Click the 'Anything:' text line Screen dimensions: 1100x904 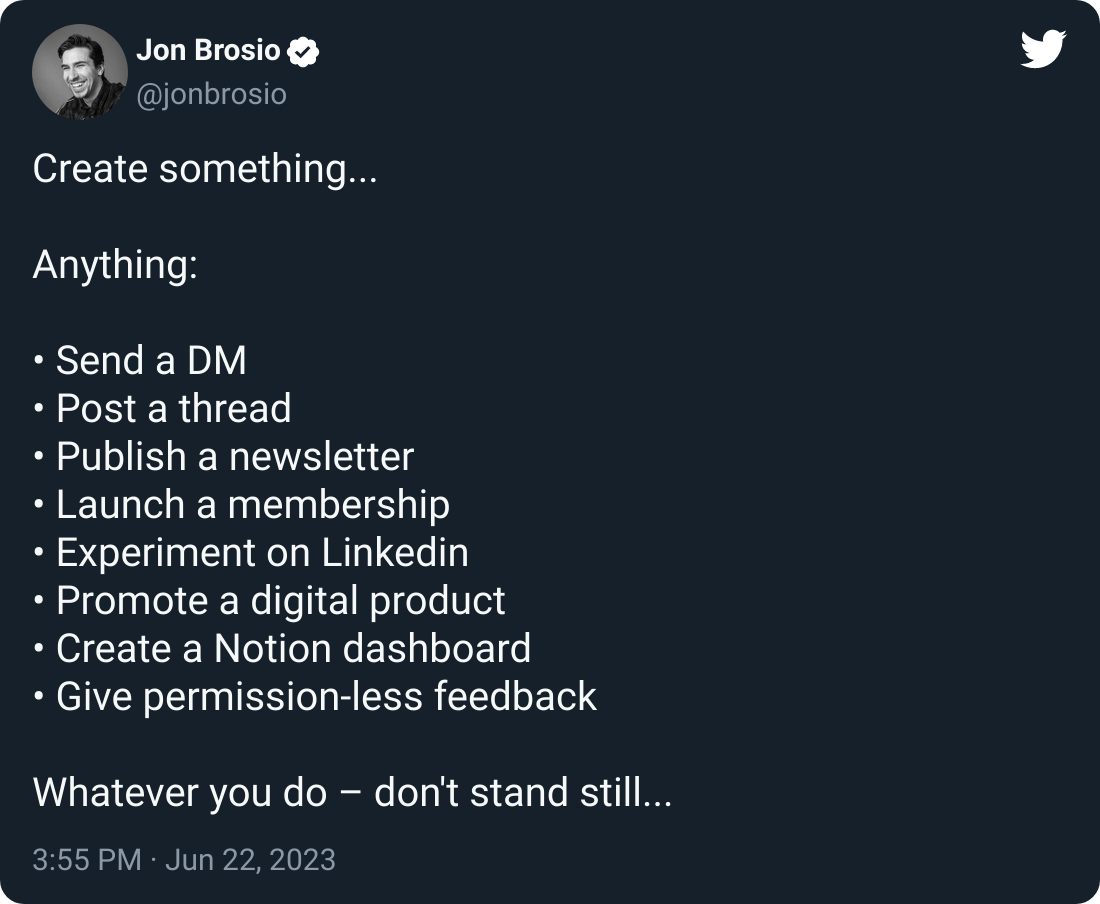(x=115, y=266)
